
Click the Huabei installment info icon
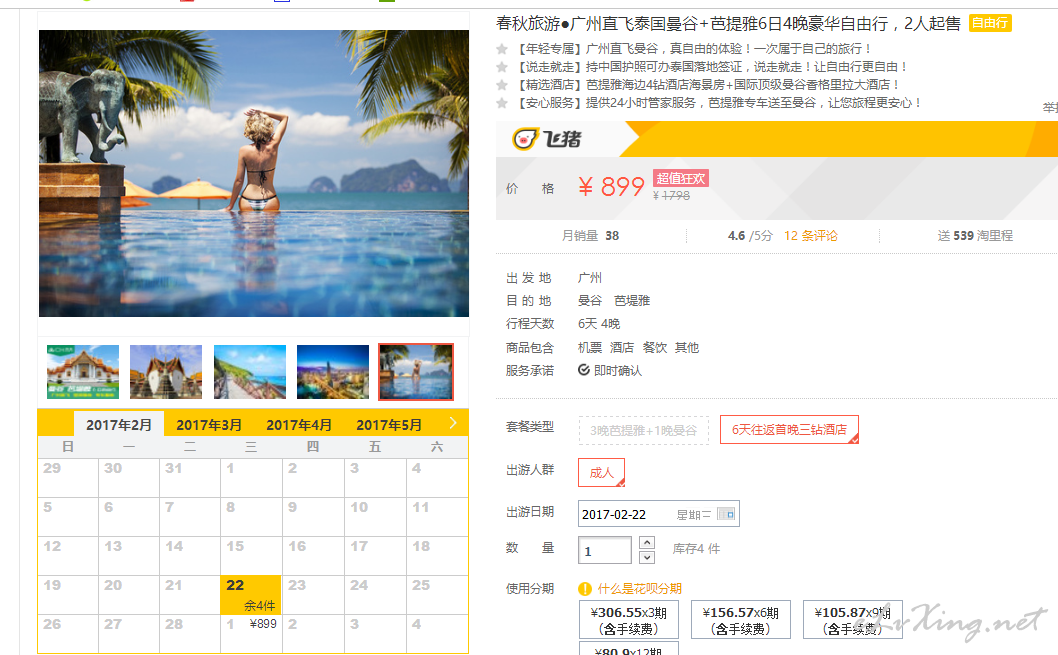pyautogui.click(x=585, y=589)
